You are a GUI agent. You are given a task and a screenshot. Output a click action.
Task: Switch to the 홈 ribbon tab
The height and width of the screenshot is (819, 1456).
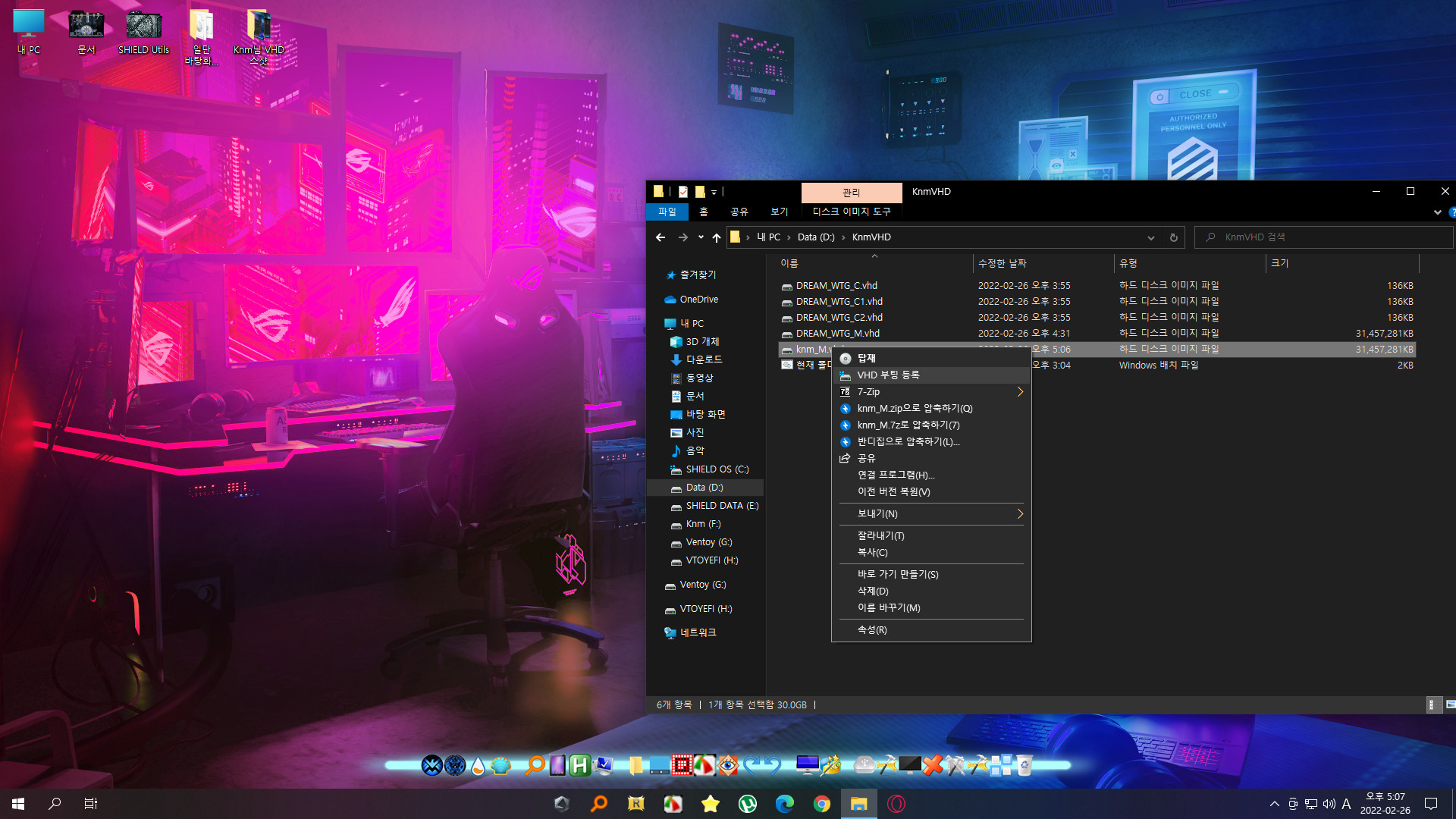point(703,212)
